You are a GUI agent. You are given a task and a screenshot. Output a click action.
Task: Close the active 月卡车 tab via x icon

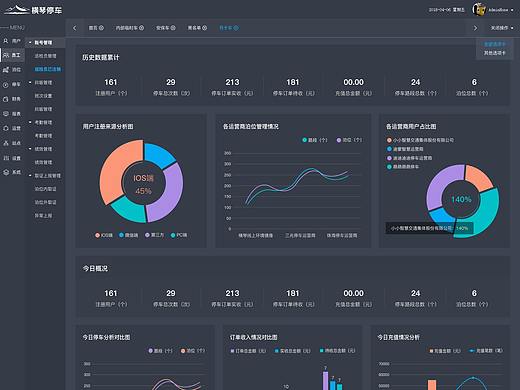click(236, 28)
